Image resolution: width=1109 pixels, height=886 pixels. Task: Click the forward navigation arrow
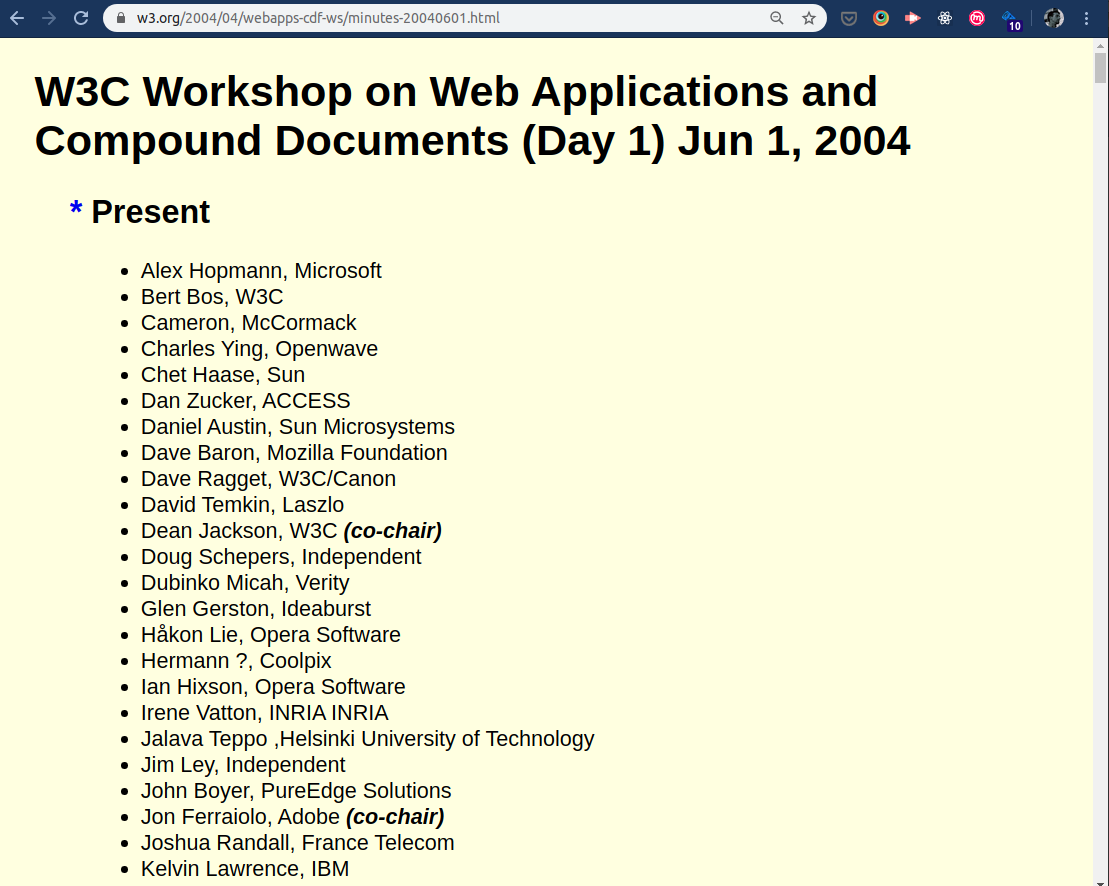[49, 18]
